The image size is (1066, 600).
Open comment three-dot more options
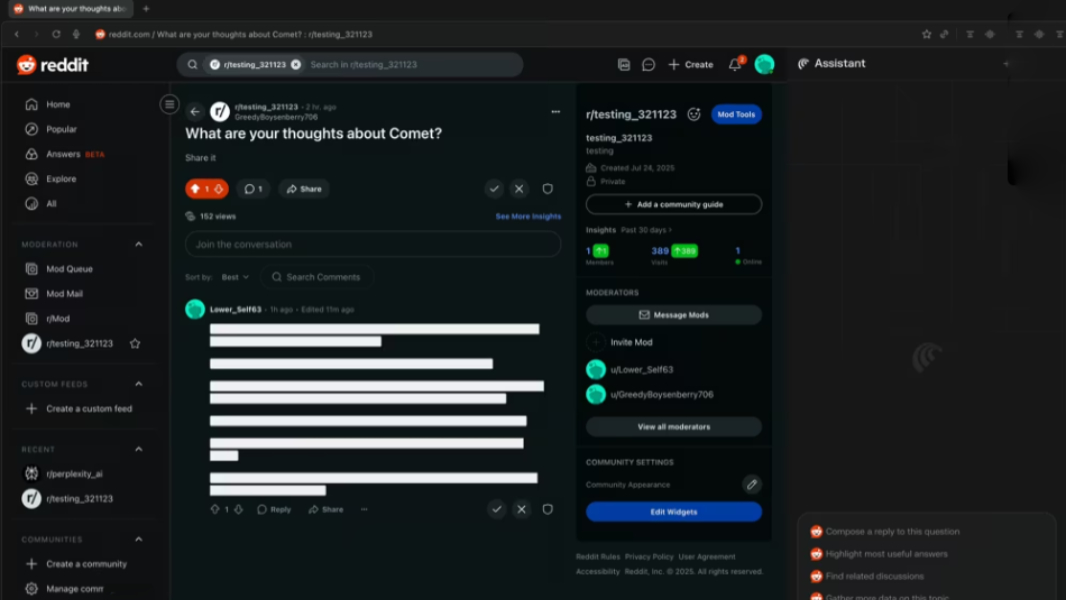pyautogui.click(x=364, y=509)
